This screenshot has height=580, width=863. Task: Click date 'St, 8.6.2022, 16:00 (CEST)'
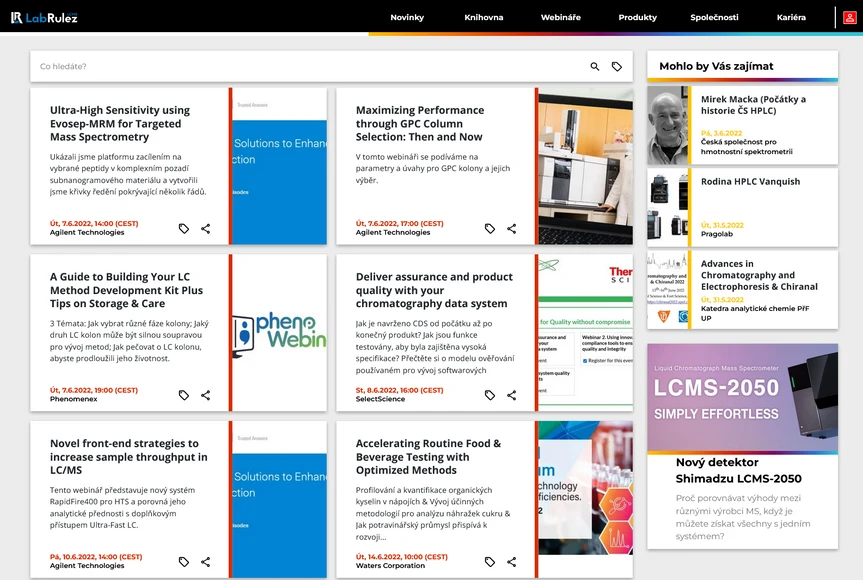pyautogui.click(x=400, y=390)
